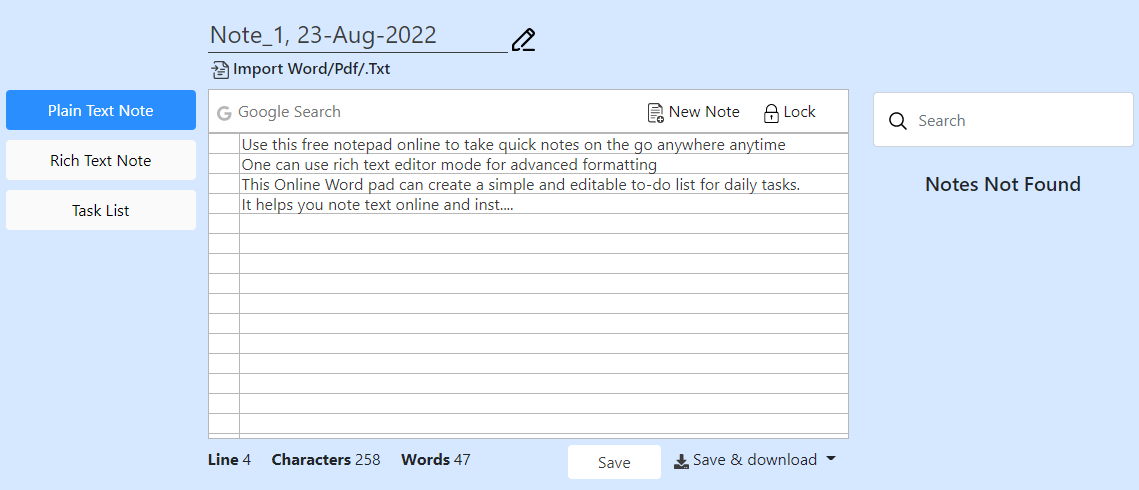Image resolution: width=1139 pixels, height=490 pixels.
Task: Expand the Save & download dropdown caret
Action: point(830,460)
